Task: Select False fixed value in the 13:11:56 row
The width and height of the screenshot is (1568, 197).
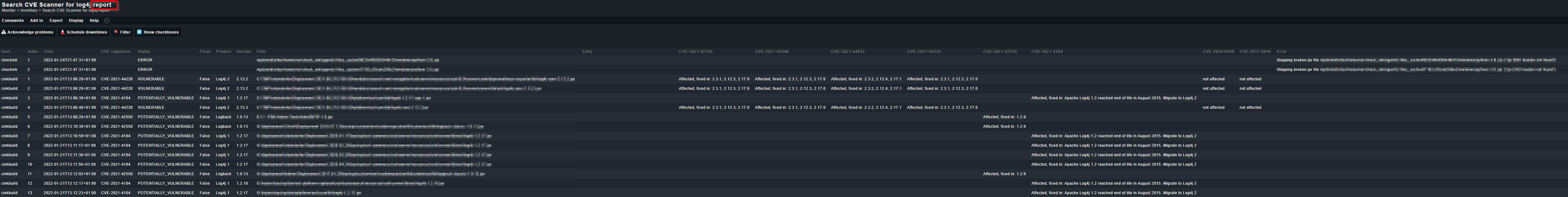Action: (x=204, y=164)
